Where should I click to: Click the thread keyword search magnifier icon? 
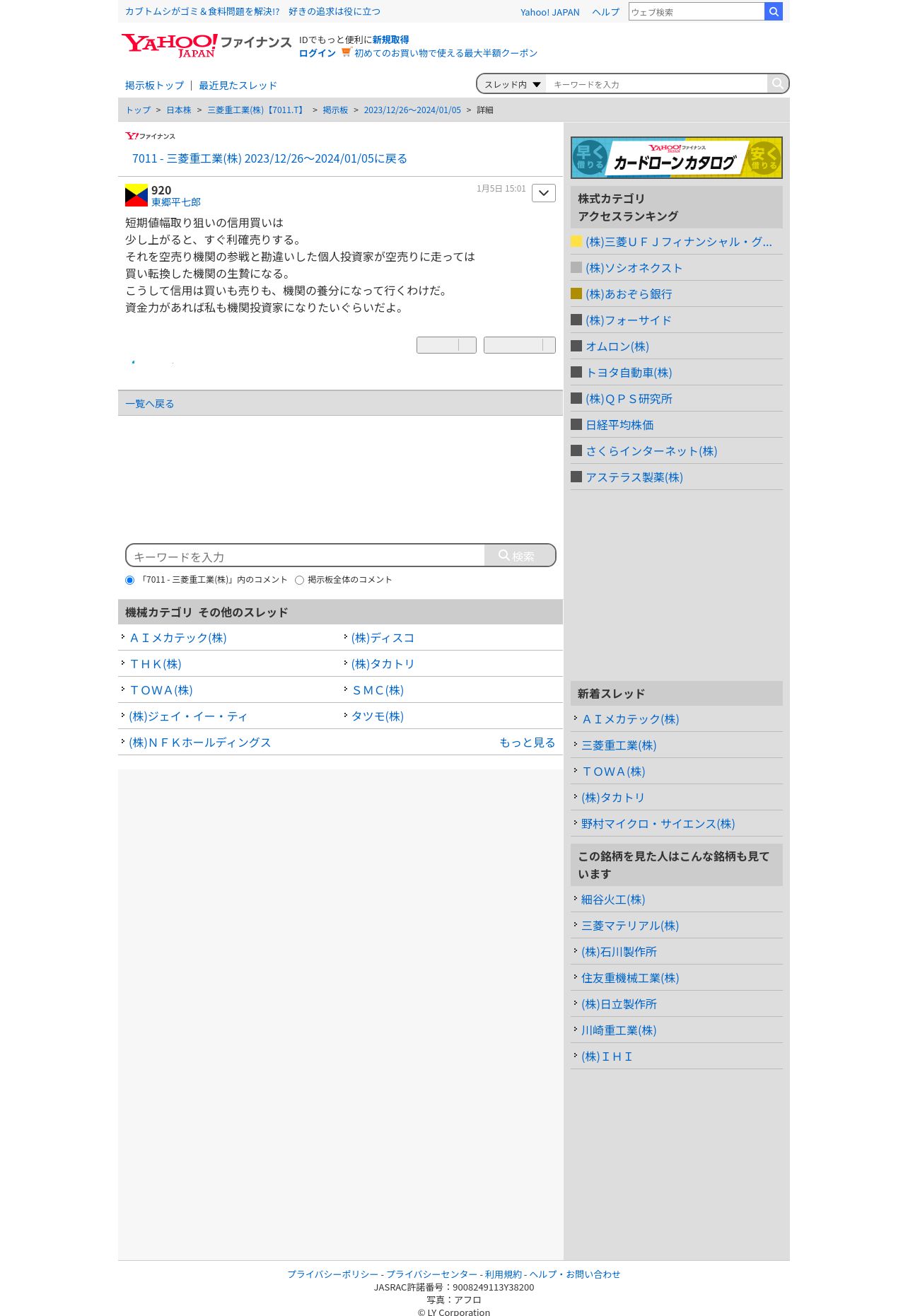(777, 83)
